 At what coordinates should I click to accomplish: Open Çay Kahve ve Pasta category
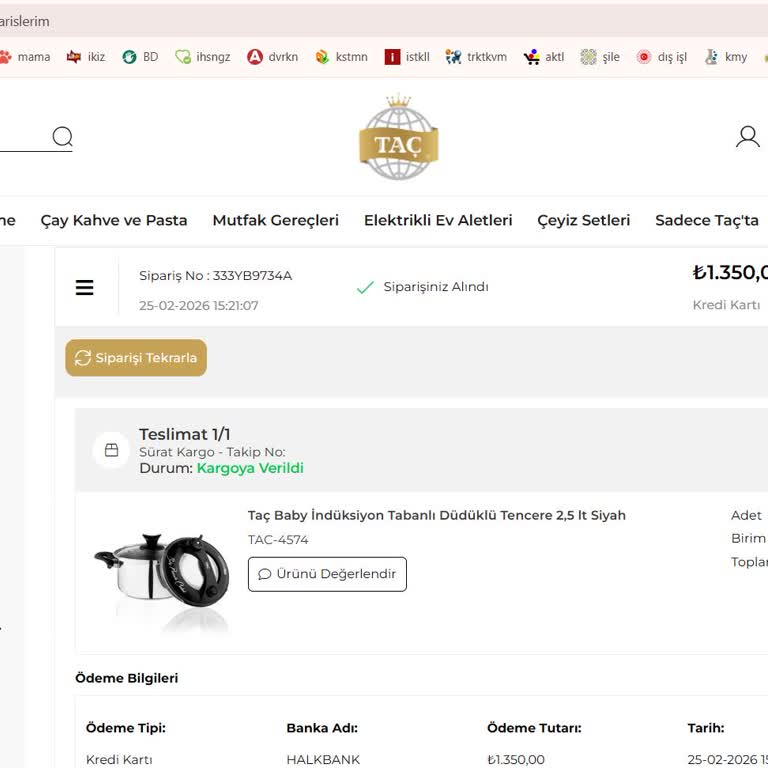pyautogui.click(x=114, y=220)
